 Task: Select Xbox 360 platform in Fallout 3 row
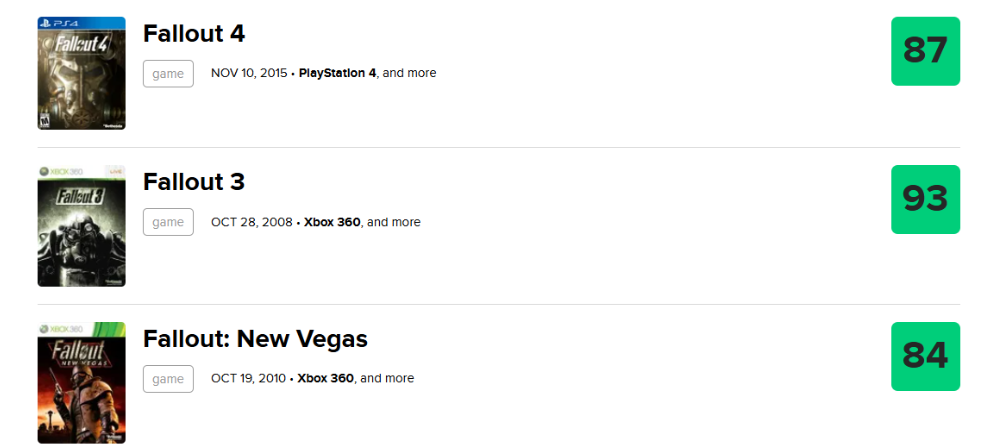point(332,222)
